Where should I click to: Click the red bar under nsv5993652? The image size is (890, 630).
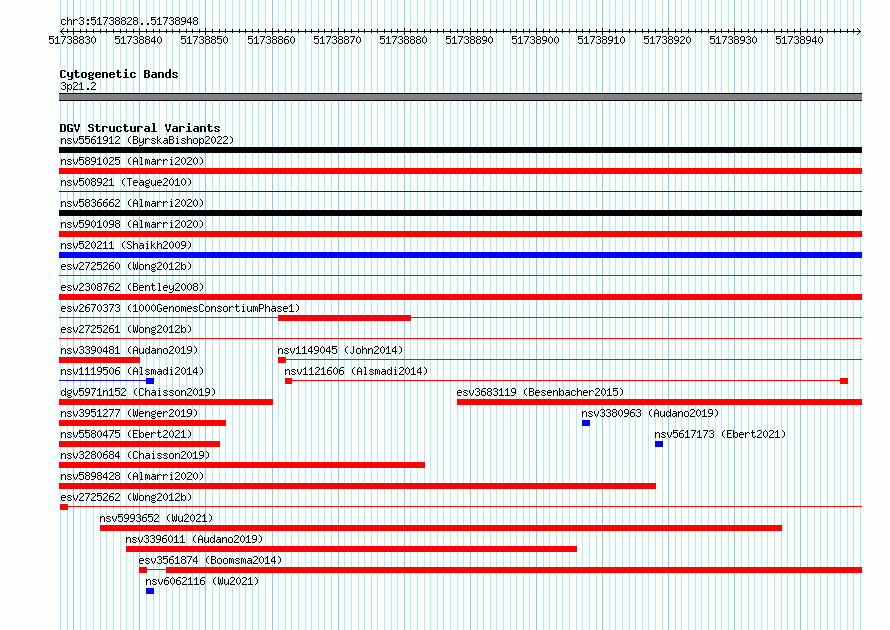tap(441, 528)
